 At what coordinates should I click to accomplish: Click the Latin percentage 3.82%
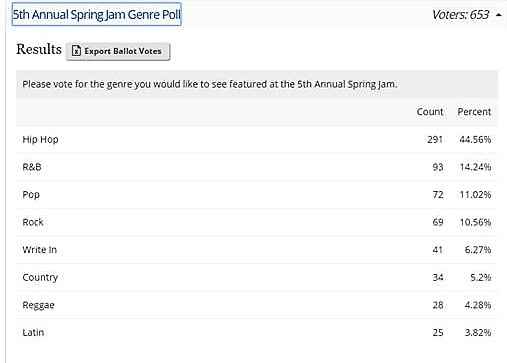click(478, 333)
